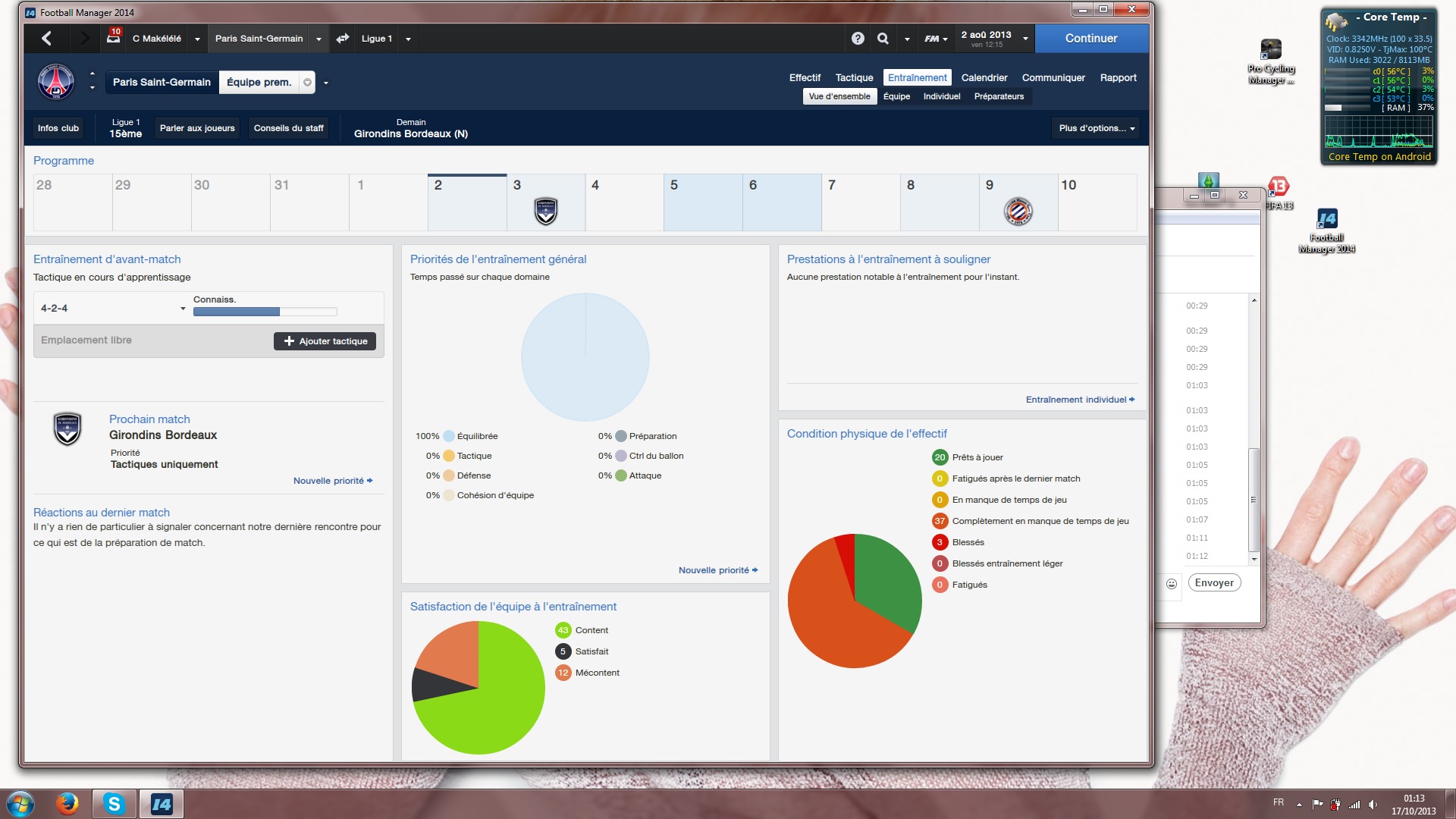Click the Équilibrée light blue swatch

(449, 436)
